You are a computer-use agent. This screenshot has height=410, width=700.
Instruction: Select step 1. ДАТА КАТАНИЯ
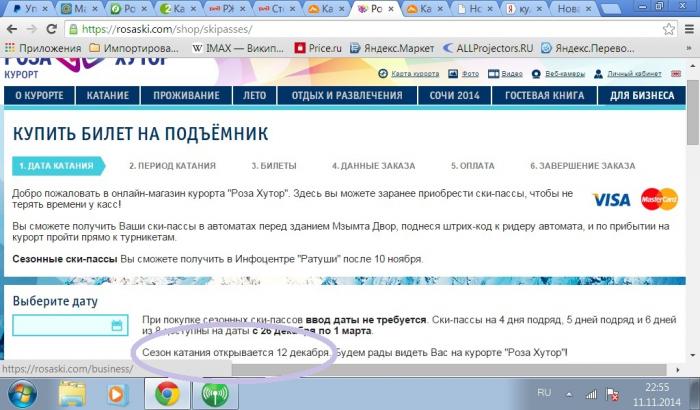point(58,166)
